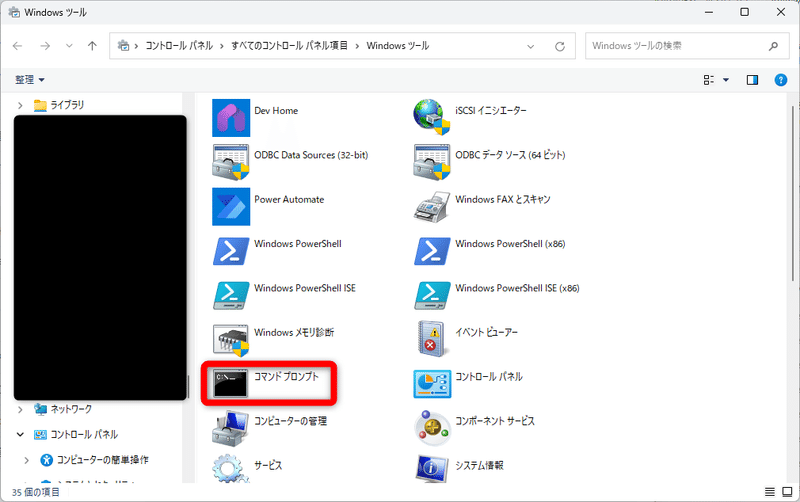Click the Dev Home label text
Viewport: 800px width, 502px height.
(276, 111)
